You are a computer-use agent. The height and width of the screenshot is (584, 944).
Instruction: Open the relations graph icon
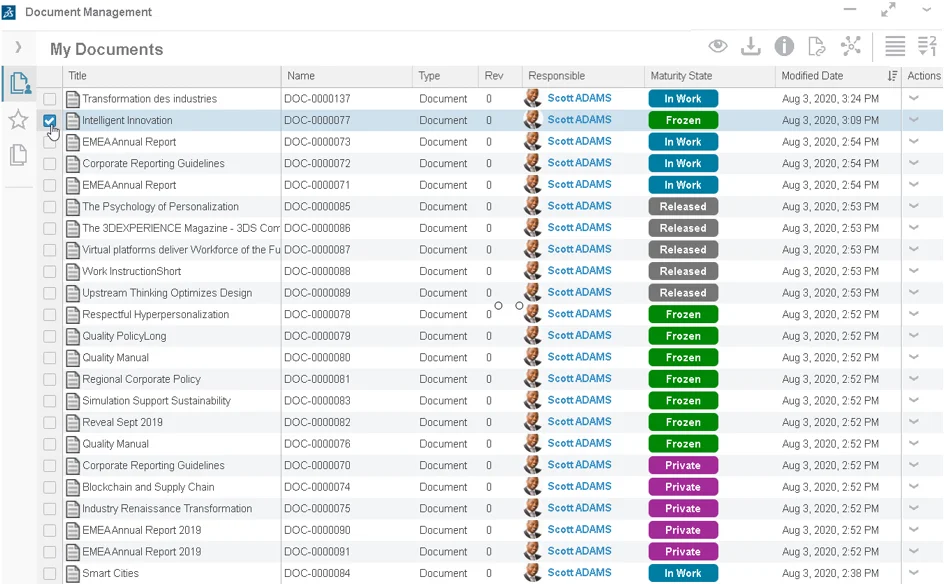850,46
